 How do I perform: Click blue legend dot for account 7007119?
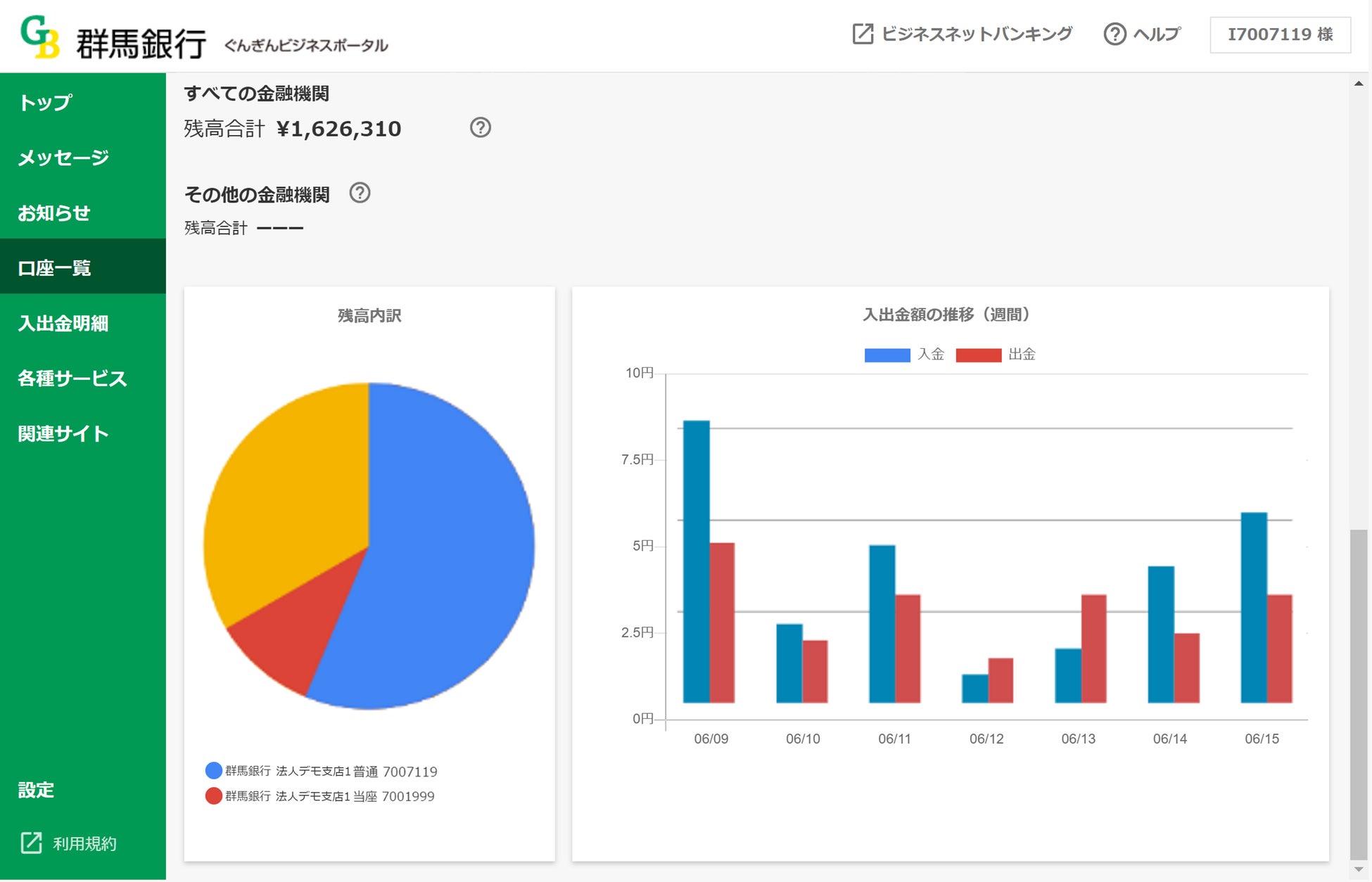coord(213,771)
